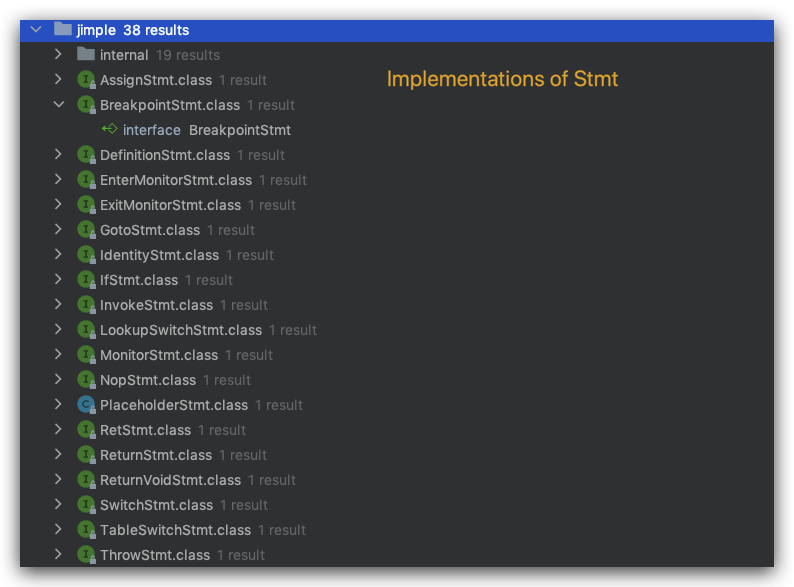Expand the IfStmt.class node
Image resolution: width=794 pixels, height=587 pixels.
(59, 280)
